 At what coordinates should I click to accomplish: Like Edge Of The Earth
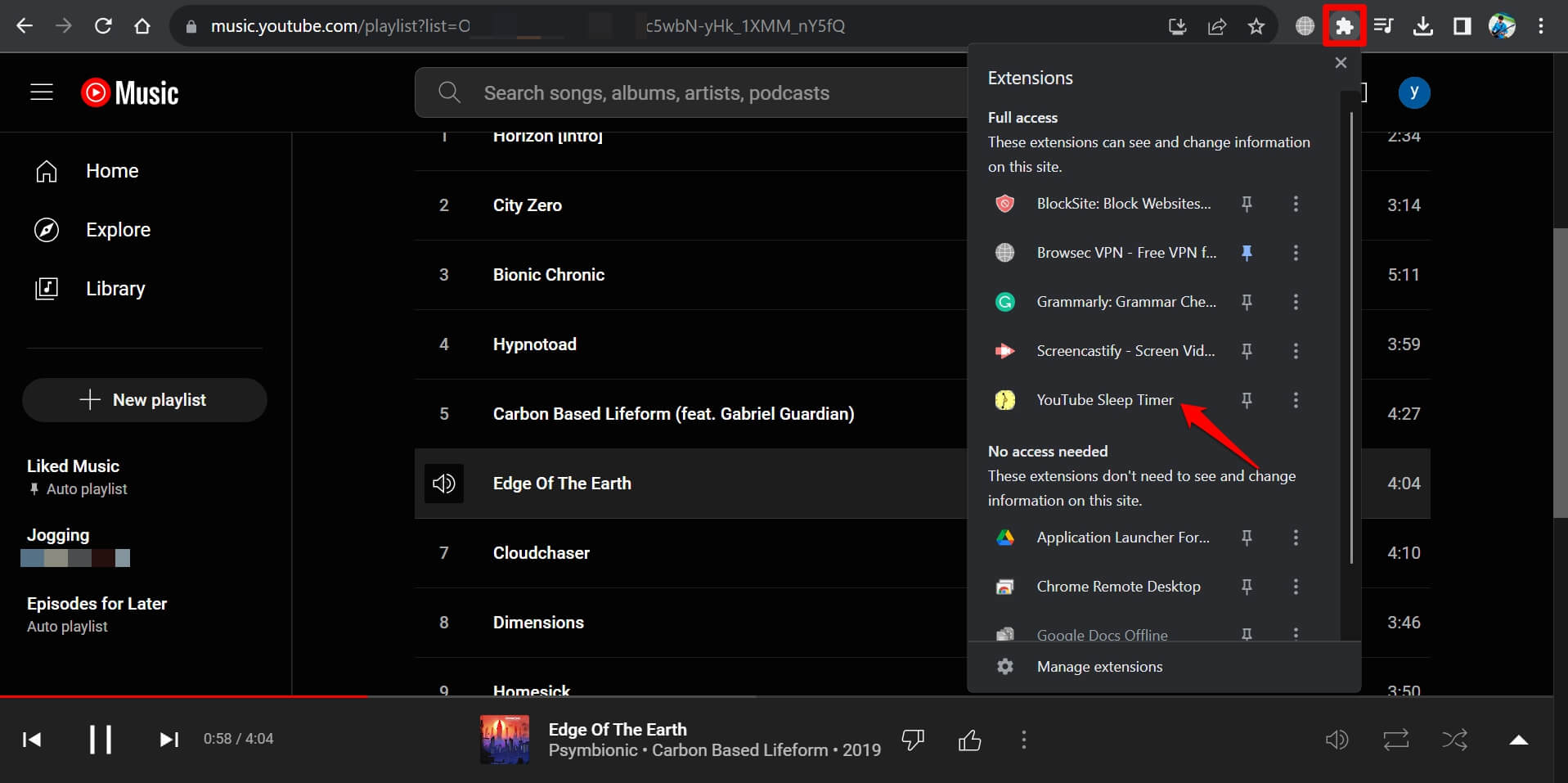click(970, 740)
